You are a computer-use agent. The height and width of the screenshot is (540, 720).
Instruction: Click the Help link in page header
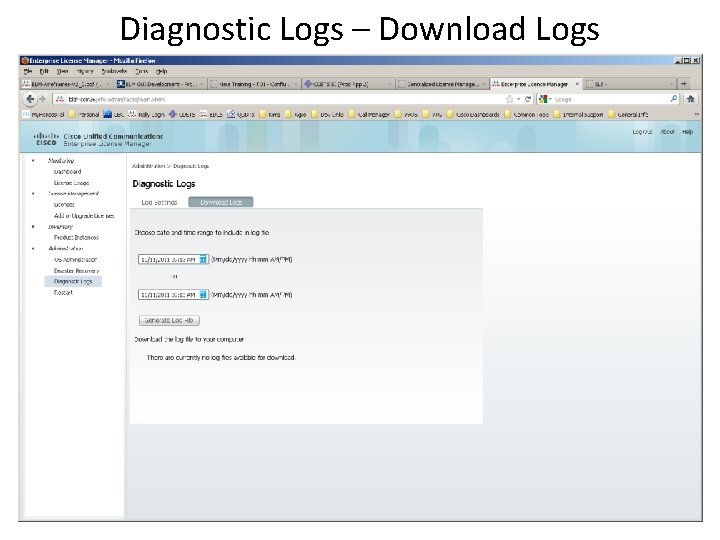687,132
